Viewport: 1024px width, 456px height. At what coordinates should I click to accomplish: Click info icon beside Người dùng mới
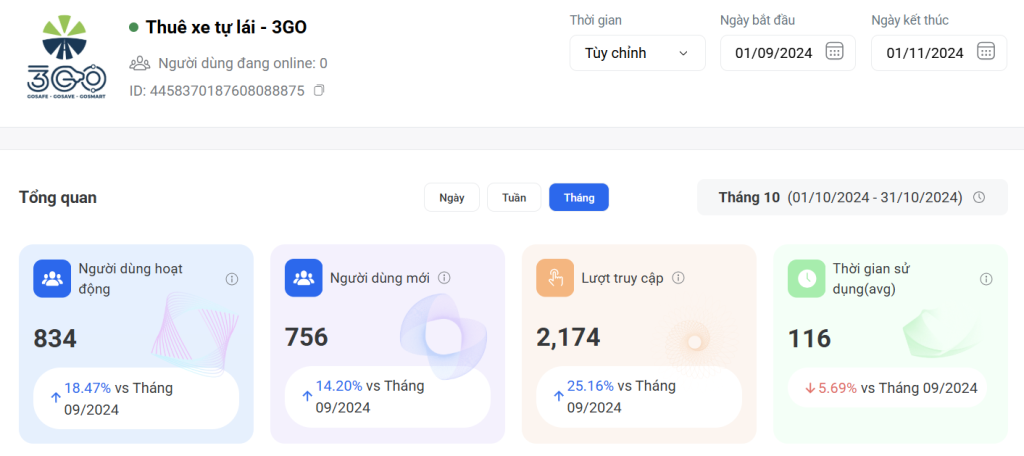point(444,278)
